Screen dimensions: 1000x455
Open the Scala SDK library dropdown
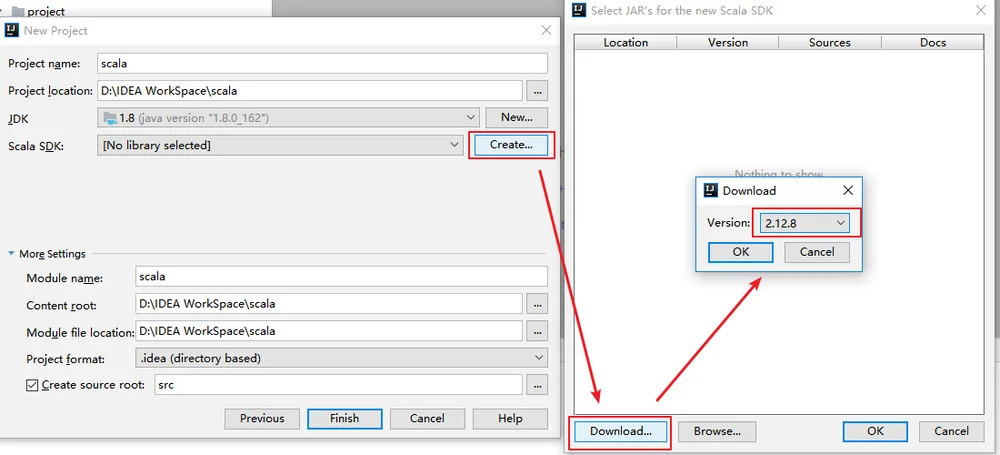pyautogui.click(x=281, y=145)
